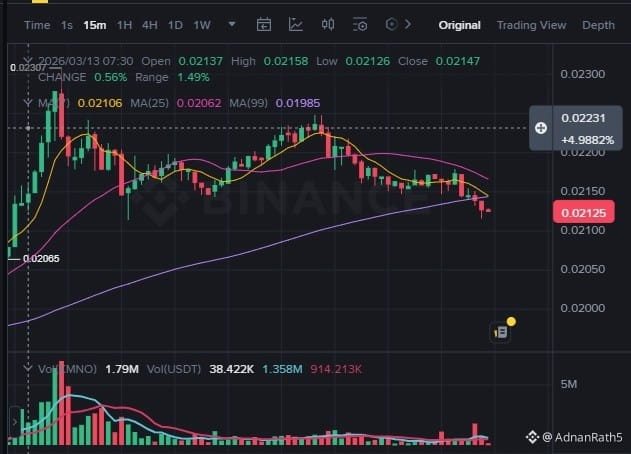Switch to the Depth tab
Viewport: 631px width, 454px height.
point(598,25)
